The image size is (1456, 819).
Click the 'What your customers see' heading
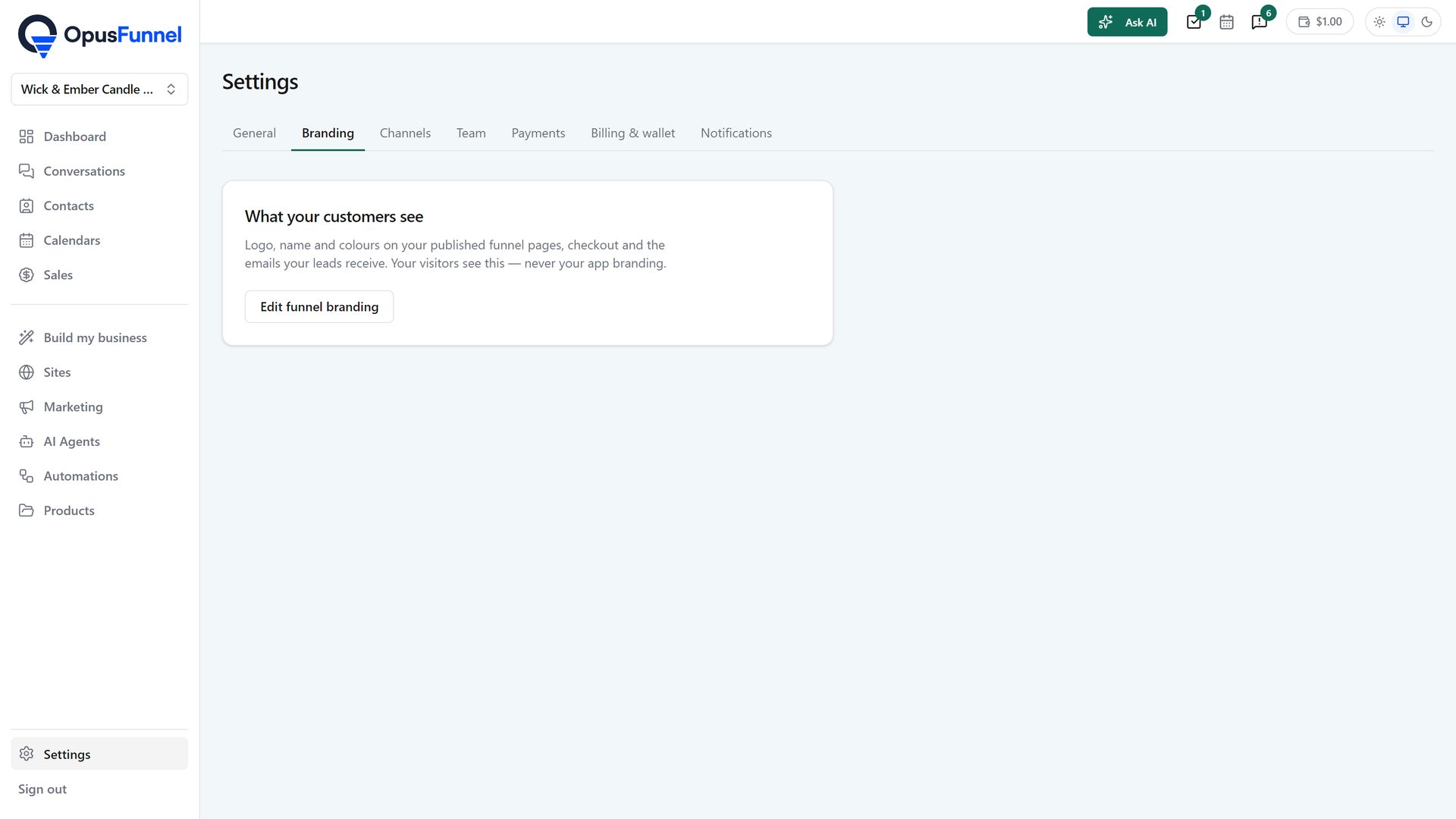[334, 217]
